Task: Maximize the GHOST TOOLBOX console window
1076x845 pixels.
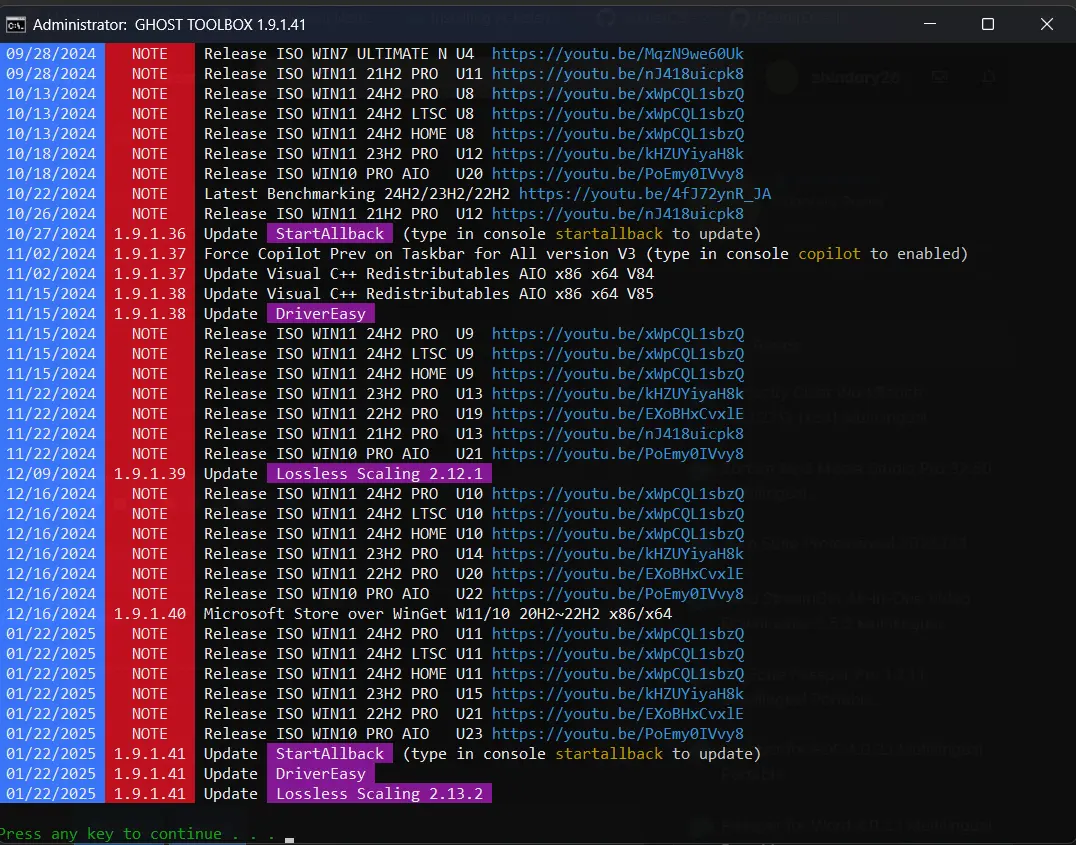Action: (987, 24)
